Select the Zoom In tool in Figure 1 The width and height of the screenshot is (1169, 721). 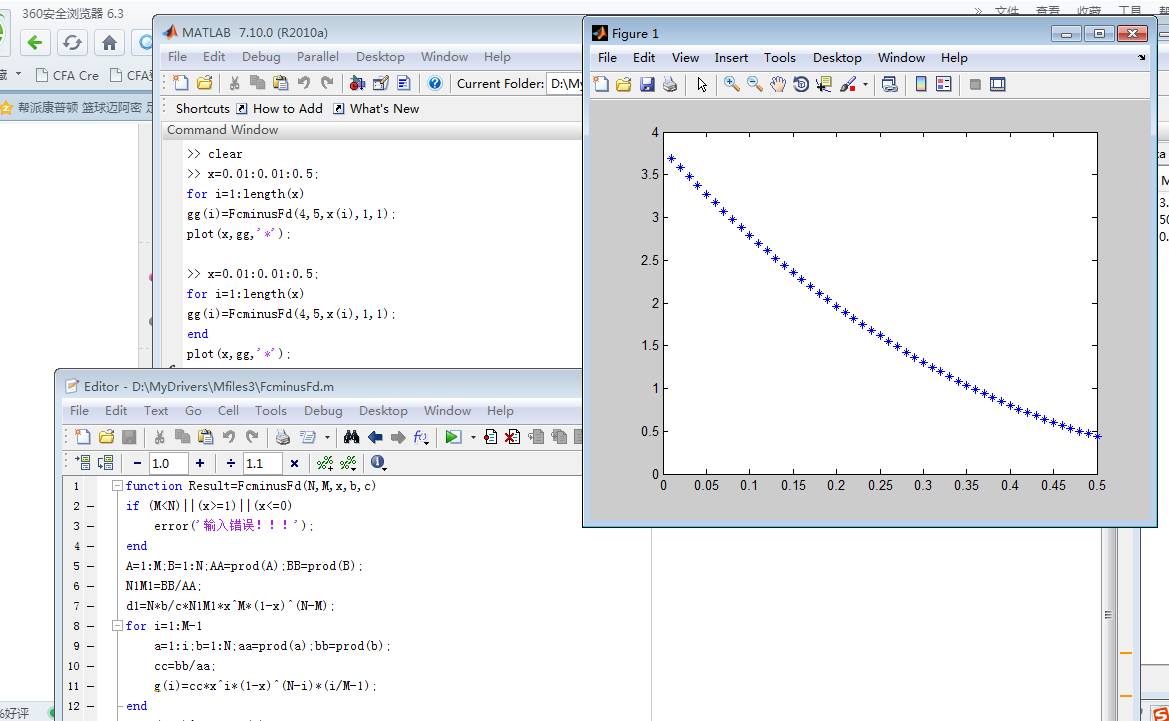[732, 85]
